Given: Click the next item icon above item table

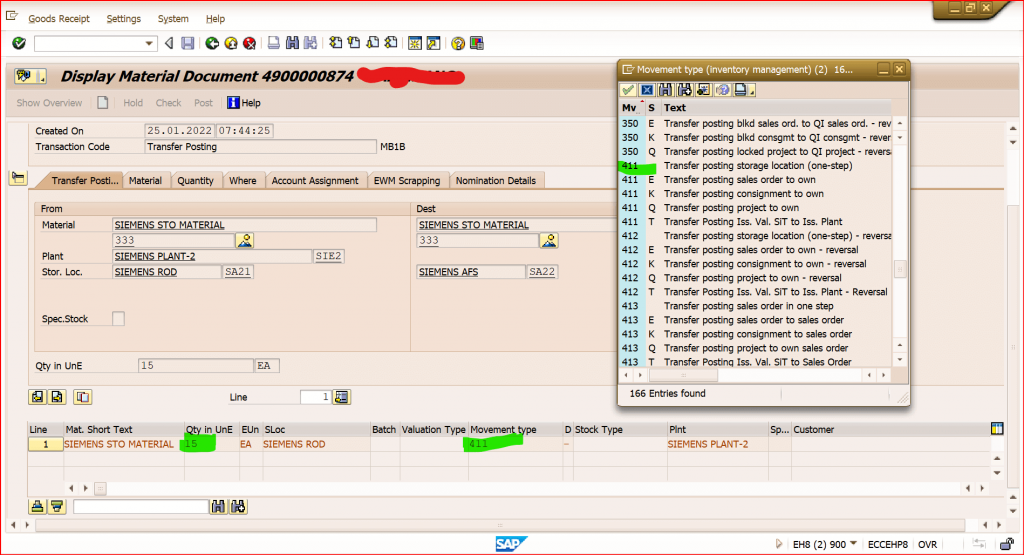Looking at the screenshot, I should point(57,396).
